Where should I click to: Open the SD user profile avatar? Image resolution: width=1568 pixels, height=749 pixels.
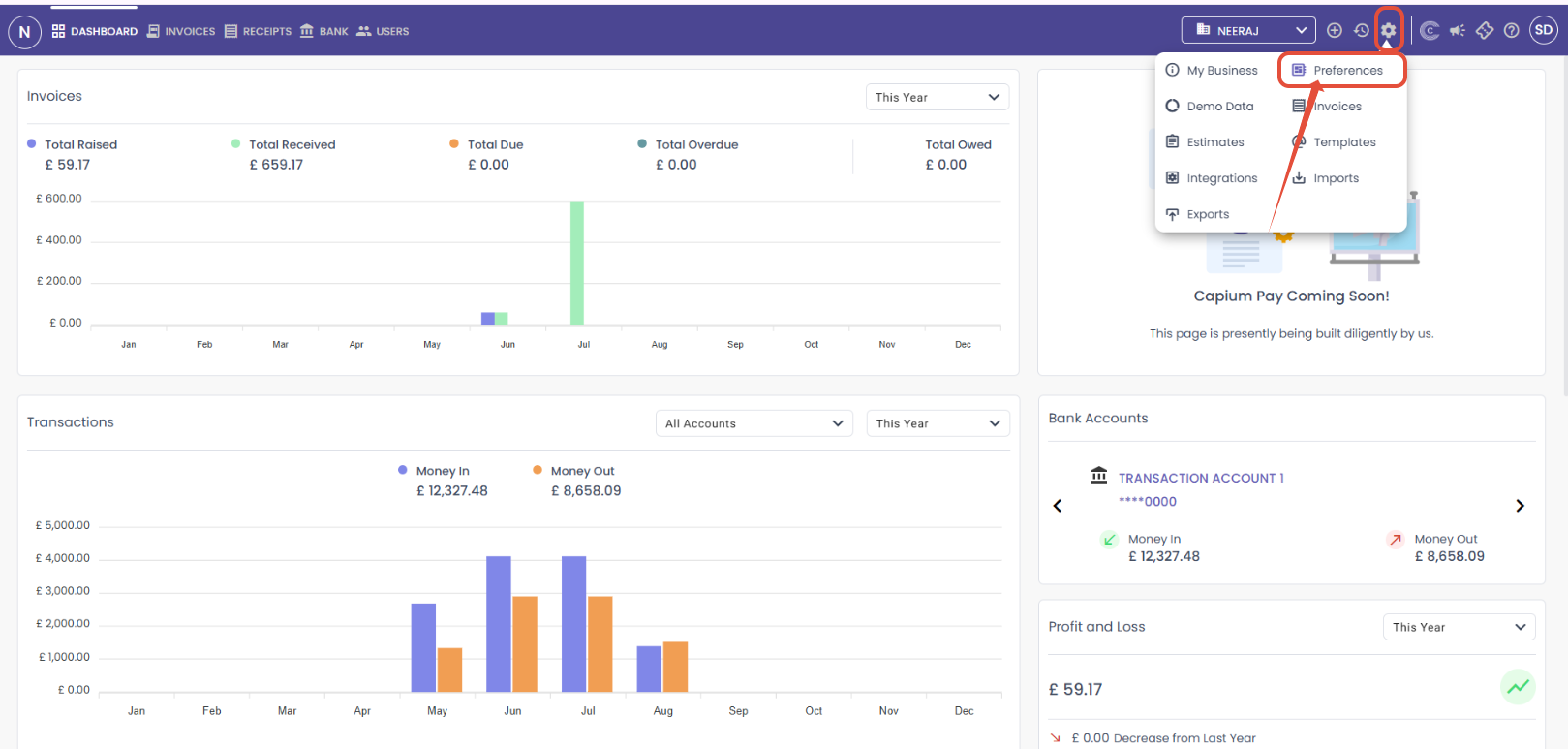tap(1544, 30)
